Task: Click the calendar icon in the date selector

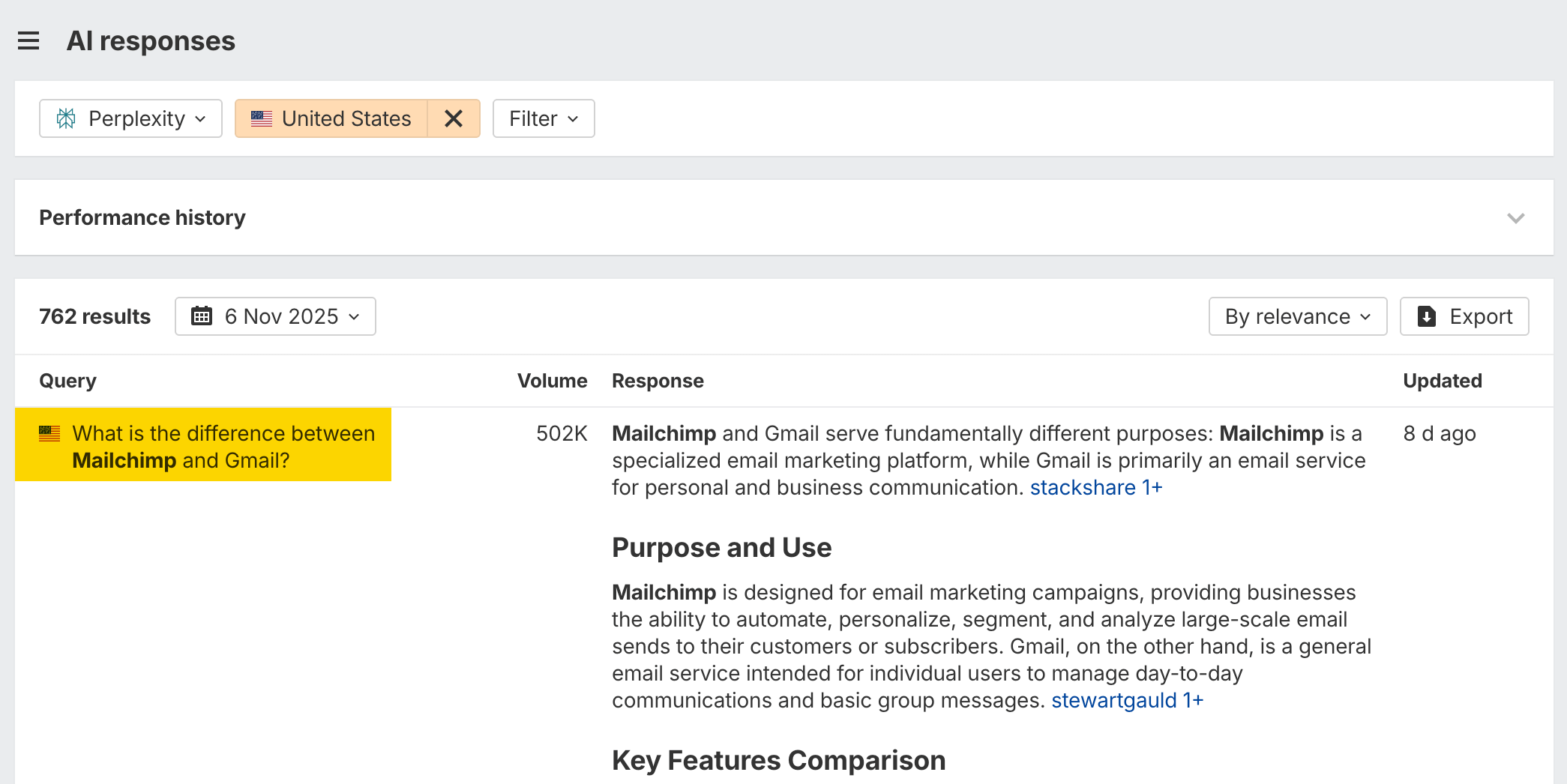Action: [201, 316]
